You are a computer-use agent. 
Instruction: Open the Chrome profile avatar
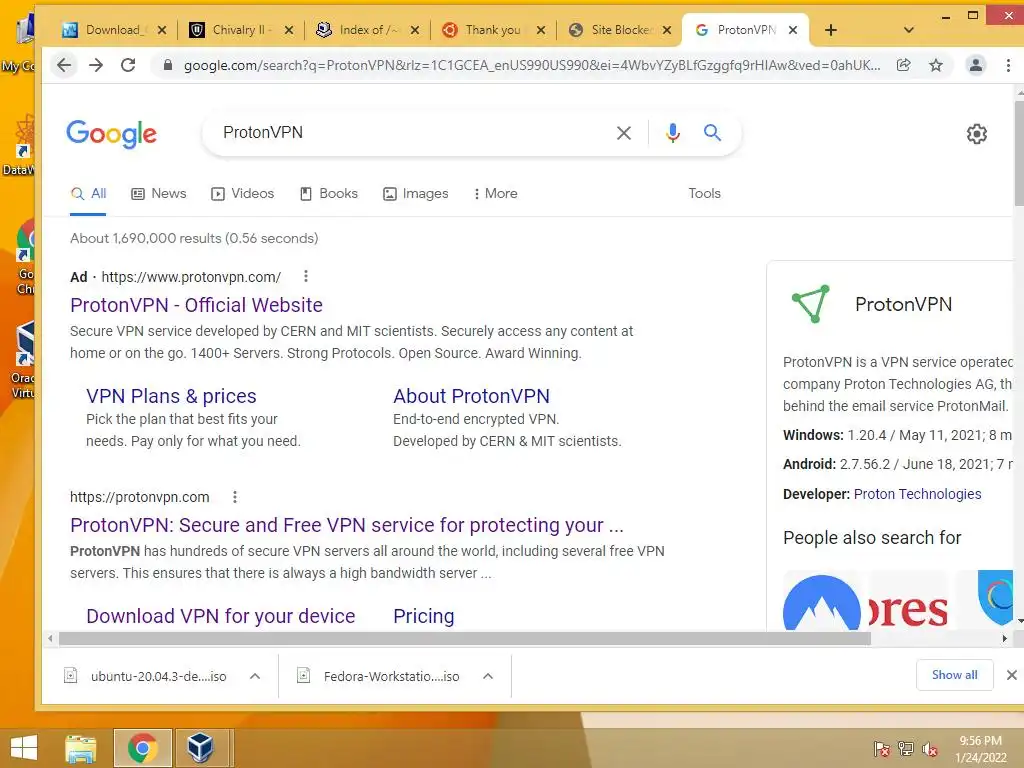pos(976,65)
